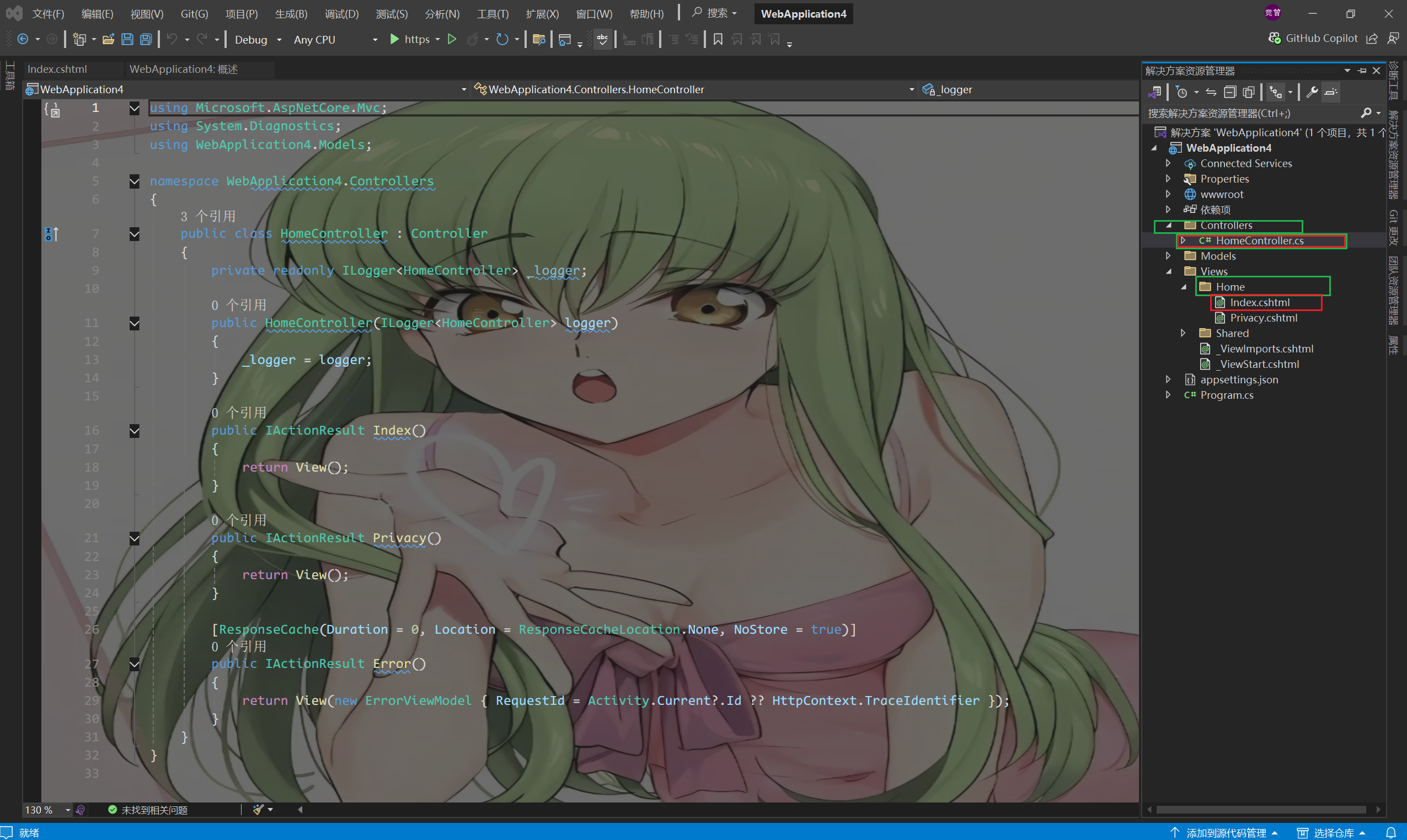1407x840 pixels.
Task: Open the 工具(T) menu
Action: [x=493, y=14]
